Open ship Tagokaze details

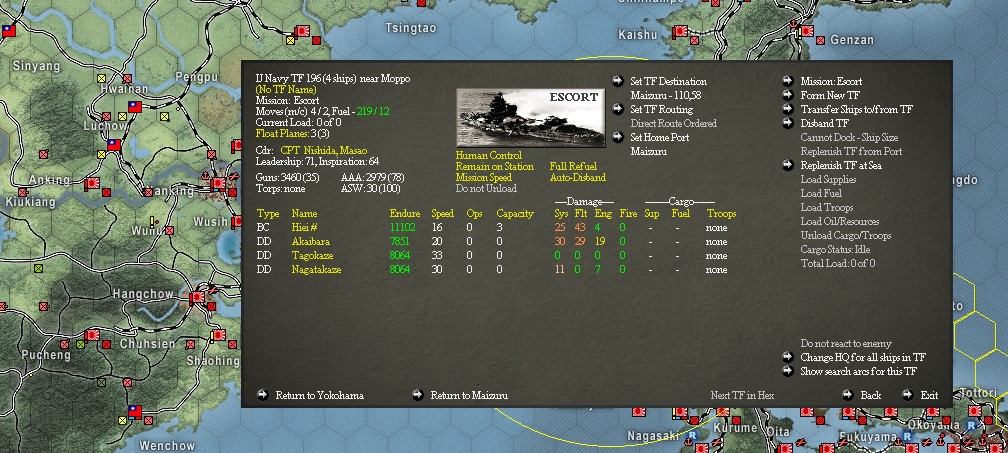pos(312,256)
